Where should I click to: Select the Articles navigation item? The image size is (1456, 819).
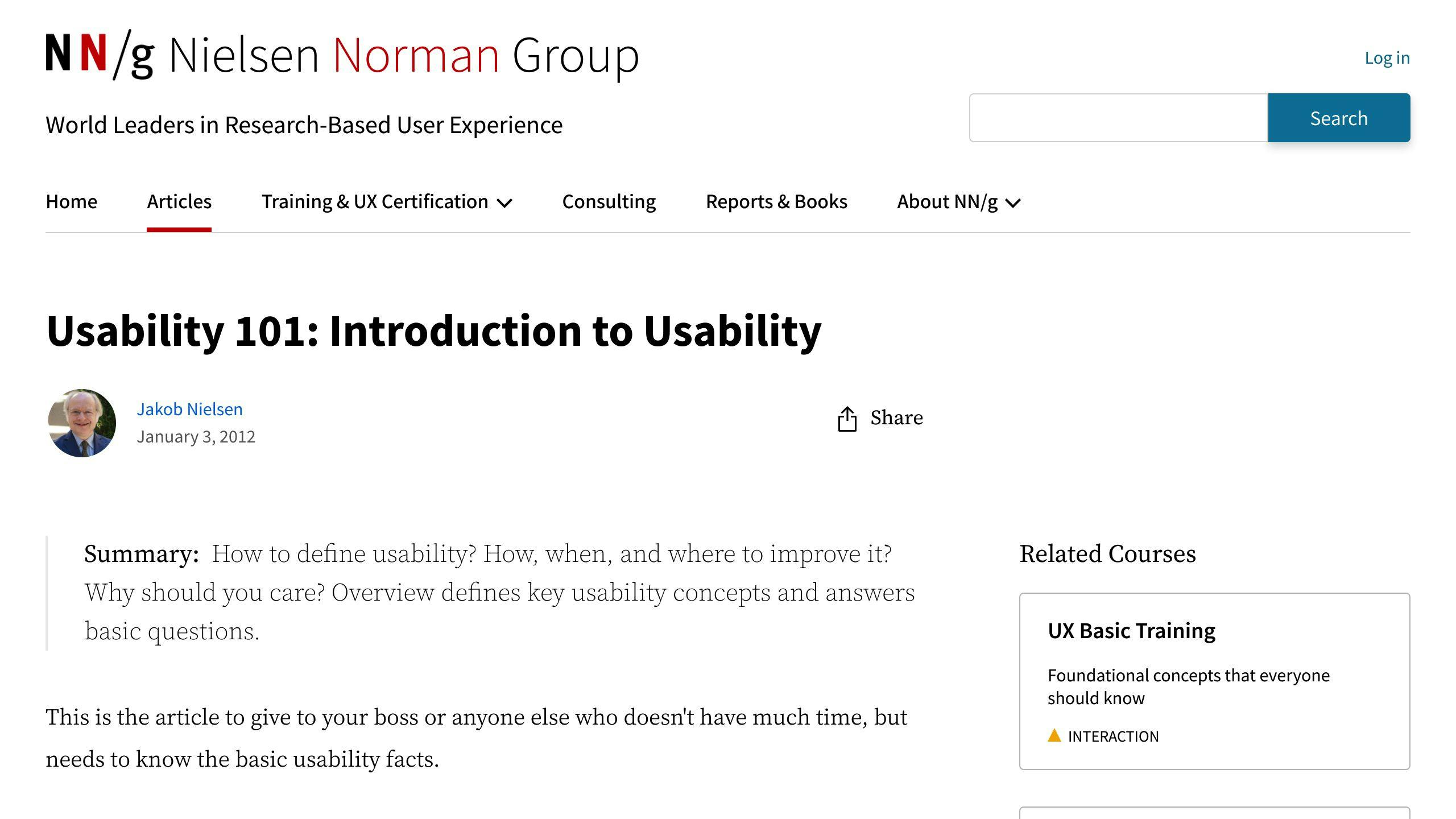[179, 201]
